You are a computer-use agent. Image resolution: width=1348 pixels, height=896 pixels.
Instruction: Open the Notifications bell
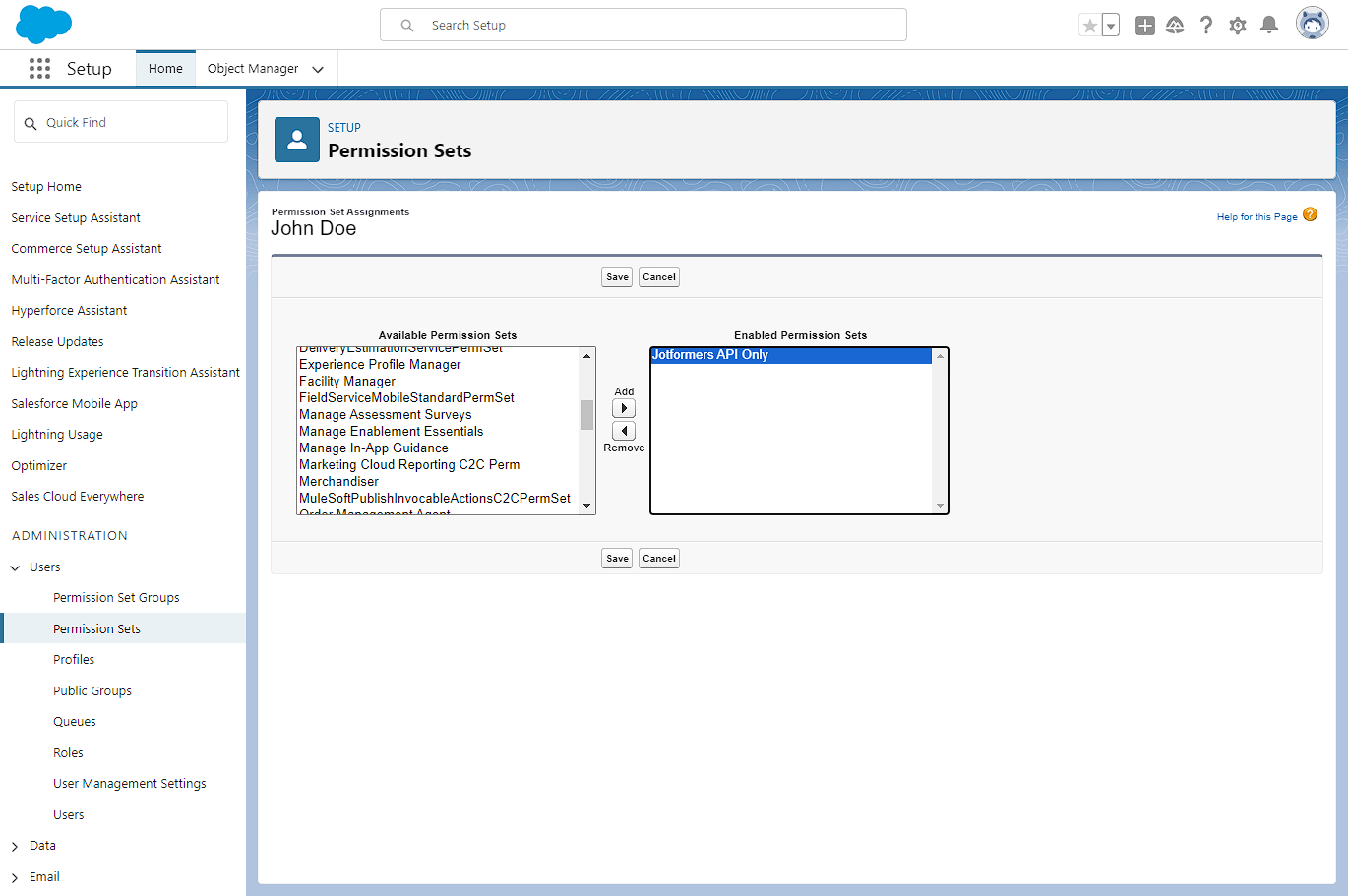(1269, 26)
